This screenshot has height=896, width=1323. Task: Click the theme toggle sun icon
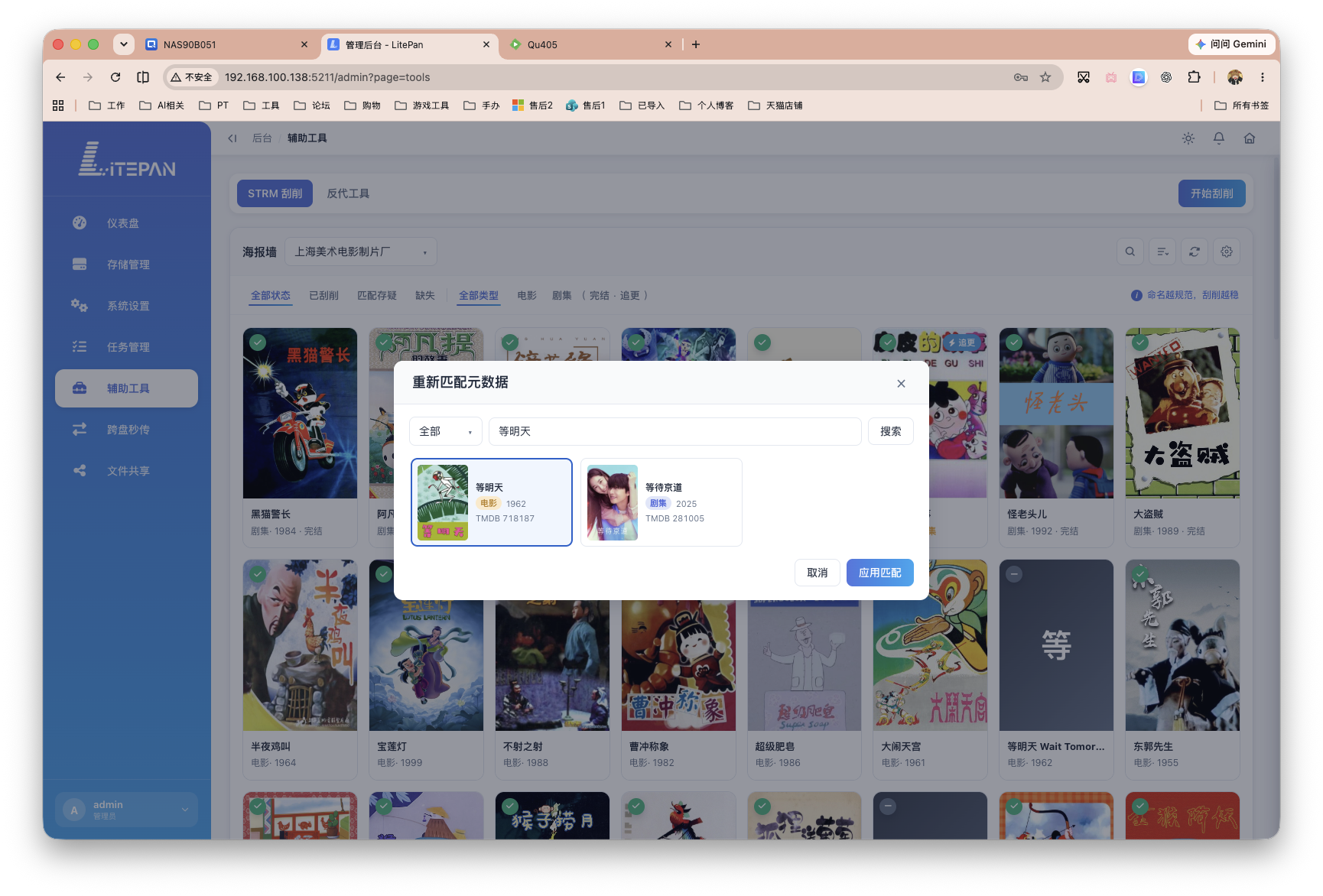[1188, 138]
